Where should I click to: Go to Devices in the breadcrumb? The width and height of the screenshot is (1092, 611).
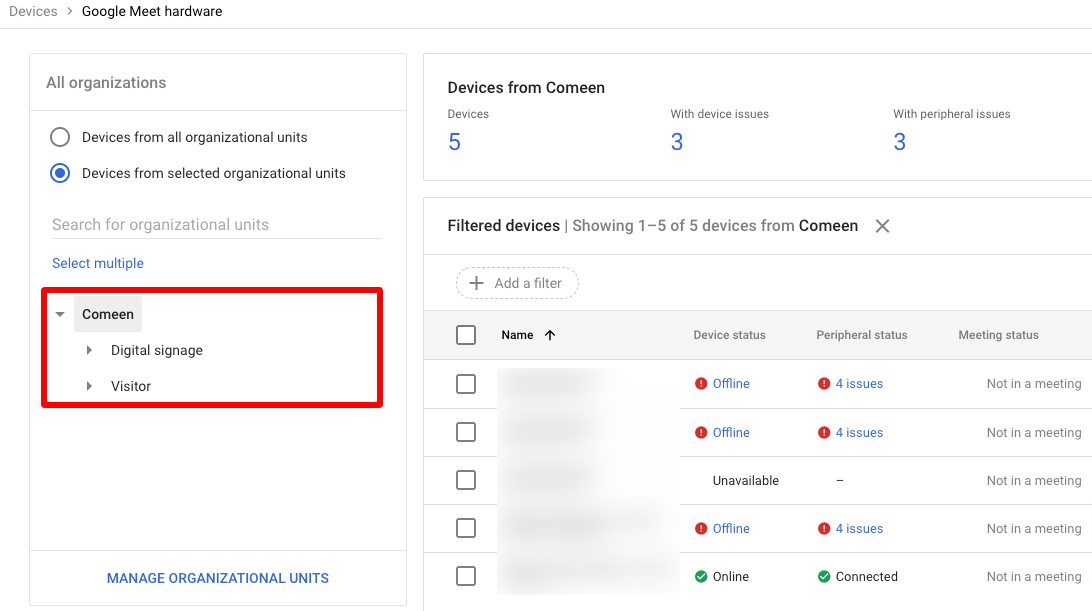[33, 11]
